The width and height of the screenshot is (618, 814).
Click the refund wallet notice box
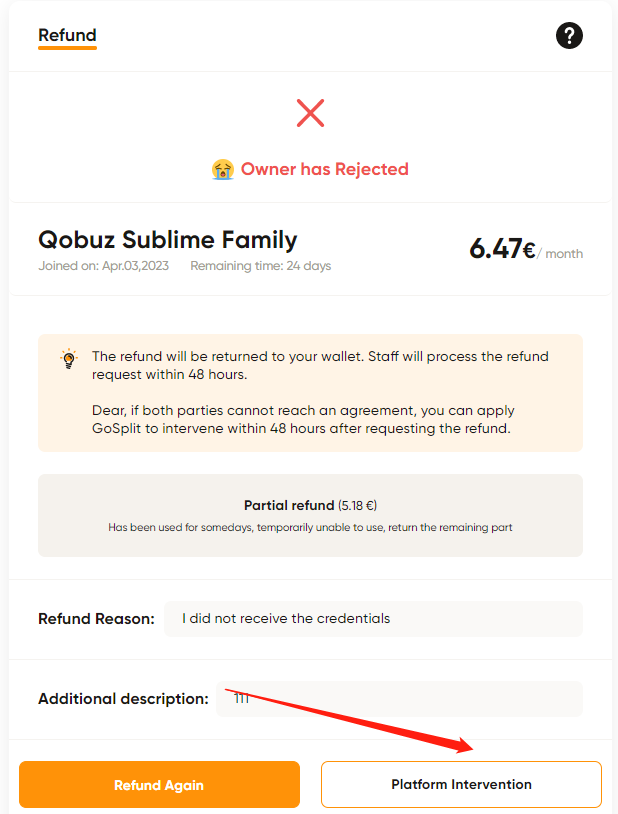(311, 393)
